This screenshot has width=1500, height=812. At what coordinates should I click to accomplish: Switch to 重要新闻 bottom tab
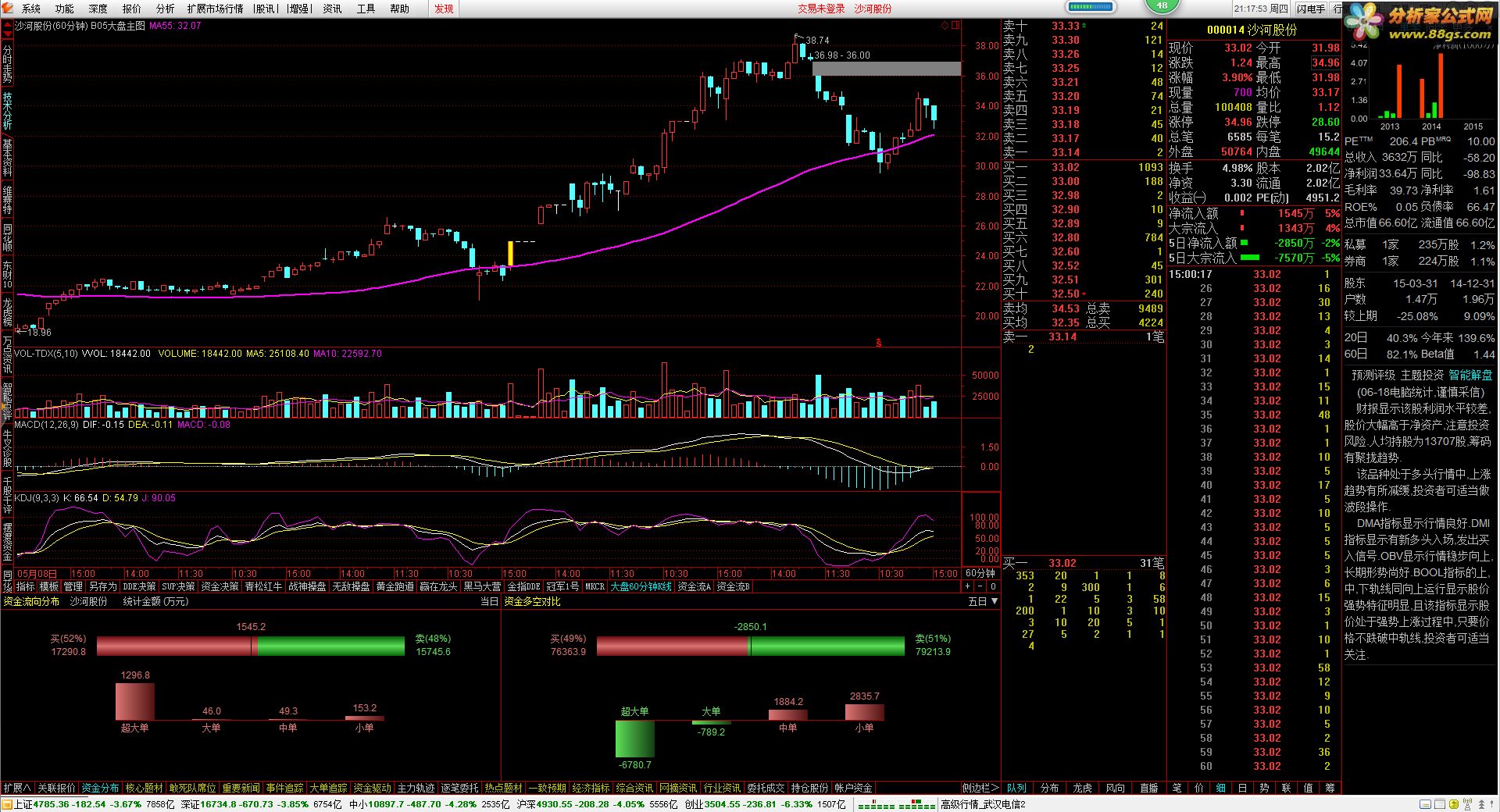tap(241, 788)
